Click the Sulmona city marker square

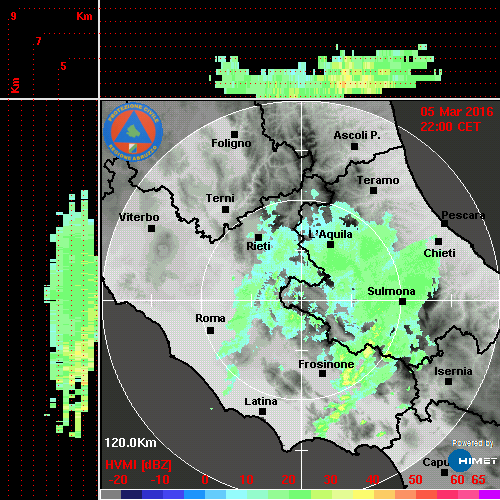pyautogui.click(x=402, y=302)
